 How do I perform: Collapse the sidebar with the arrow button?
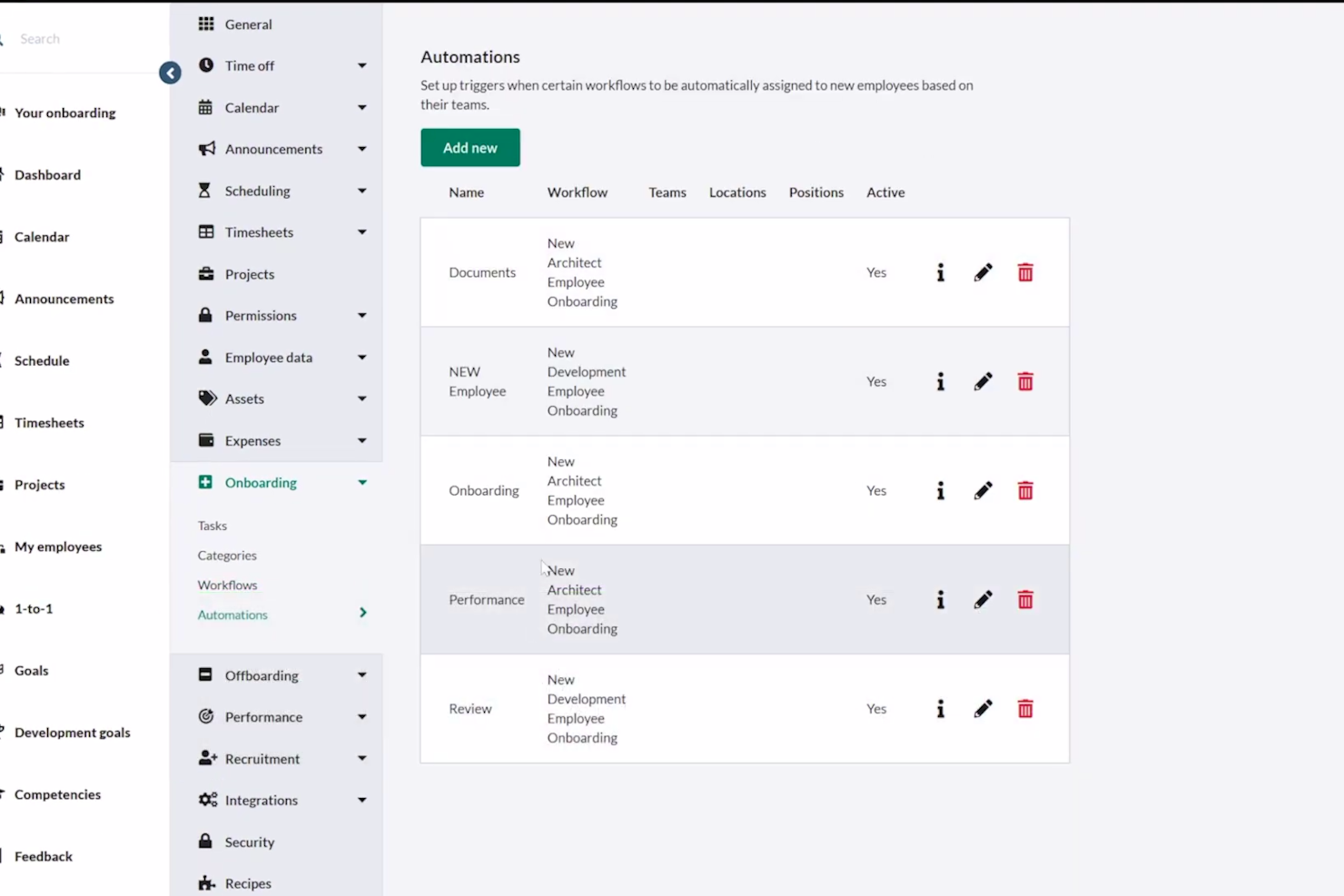pos(170,73)
